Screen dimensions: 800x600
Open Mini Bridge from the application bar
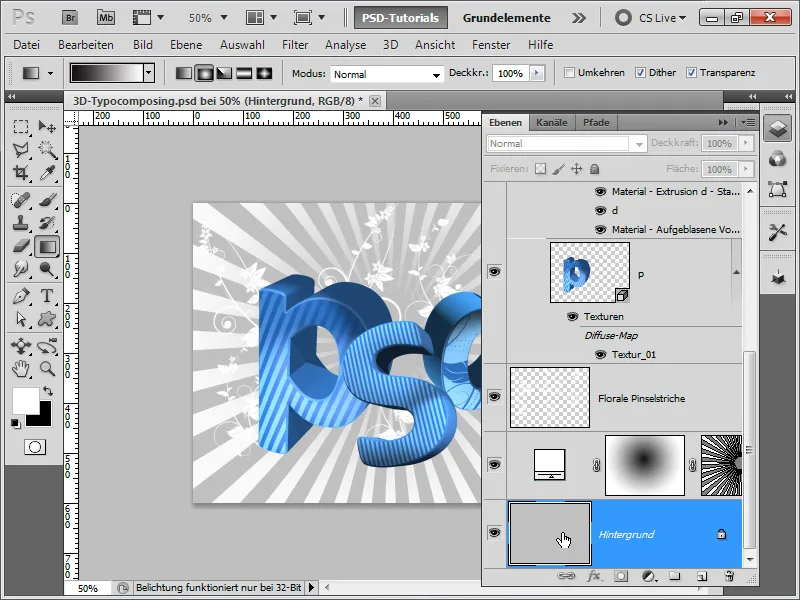click(106, 18)
